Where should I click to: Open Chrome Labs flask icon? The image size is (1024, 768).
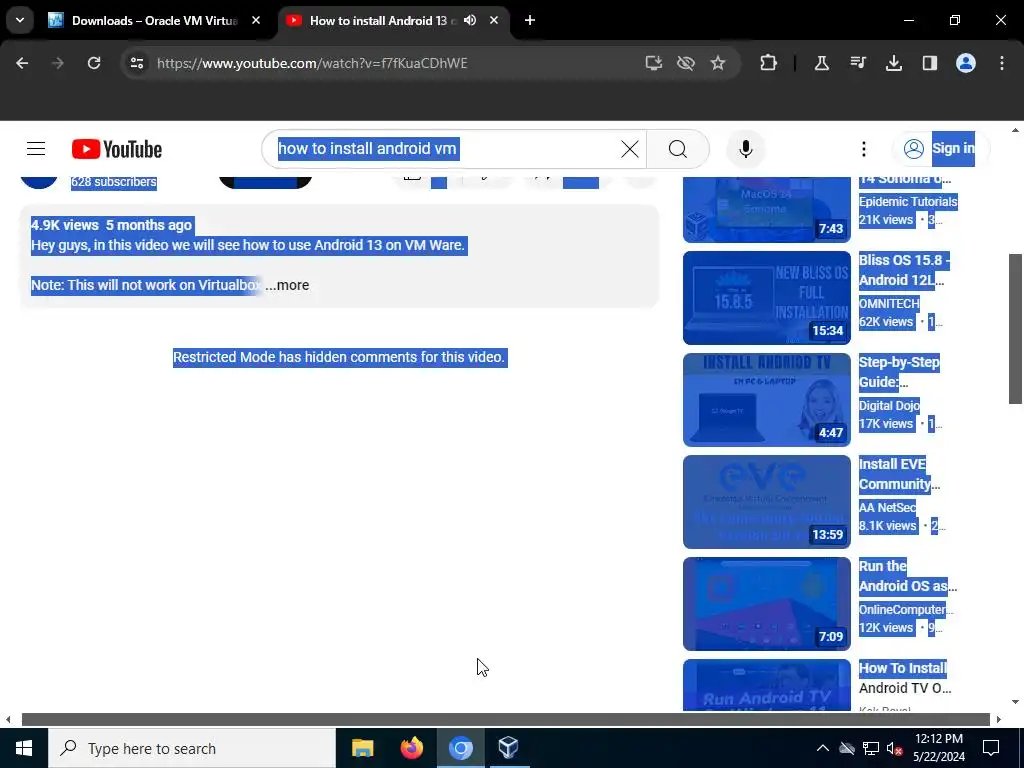(x=822, y=63)
